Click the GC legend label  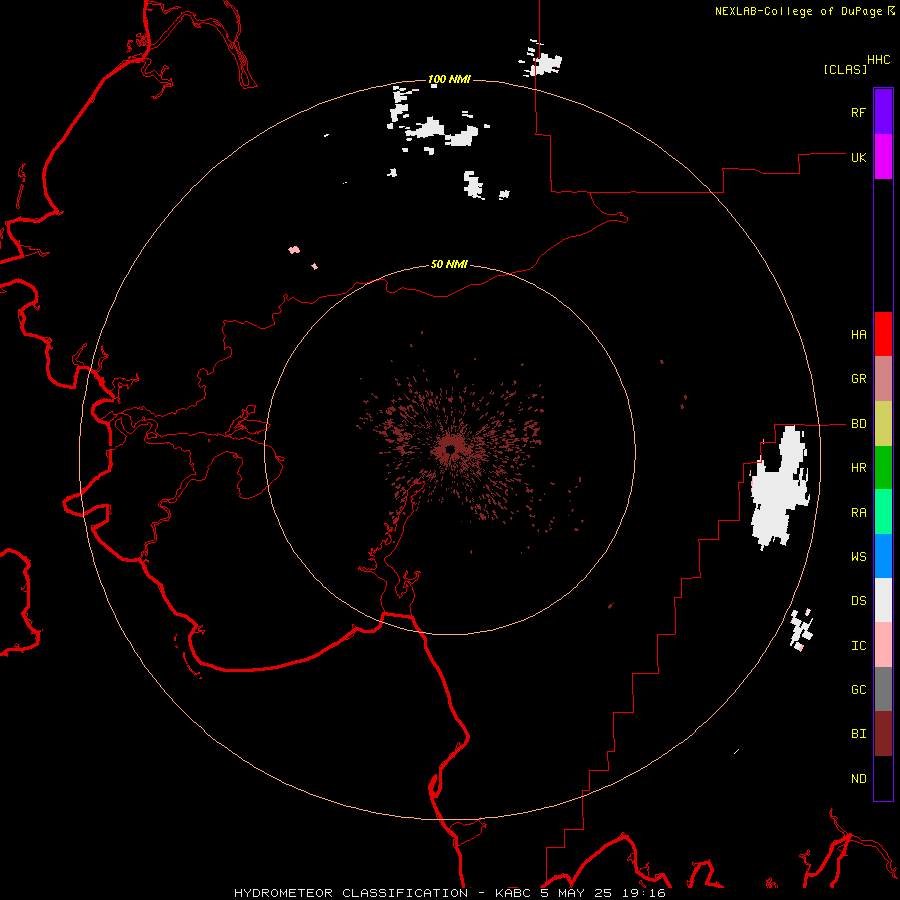point(858,689)
